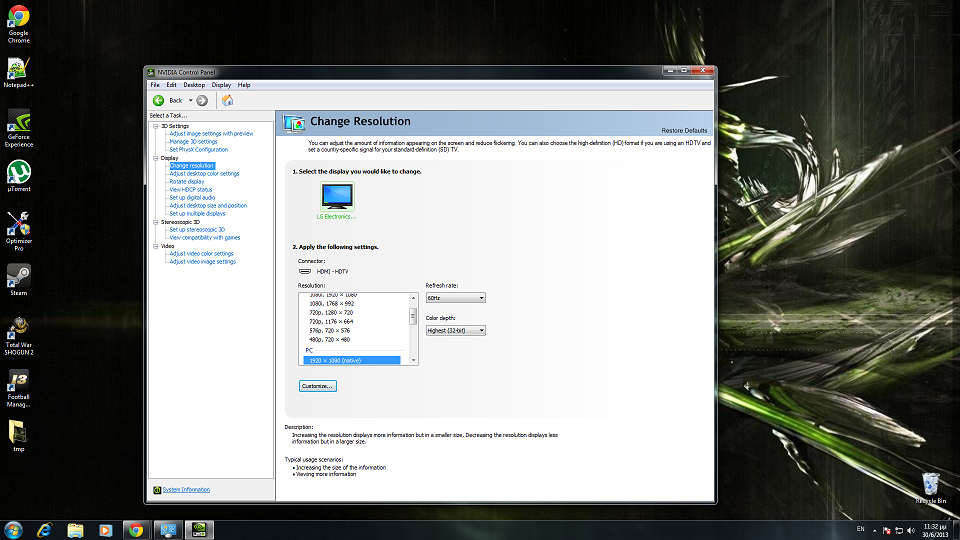960x540 pixels.
Task: Click the Customize... button
Action: [318, 386]
